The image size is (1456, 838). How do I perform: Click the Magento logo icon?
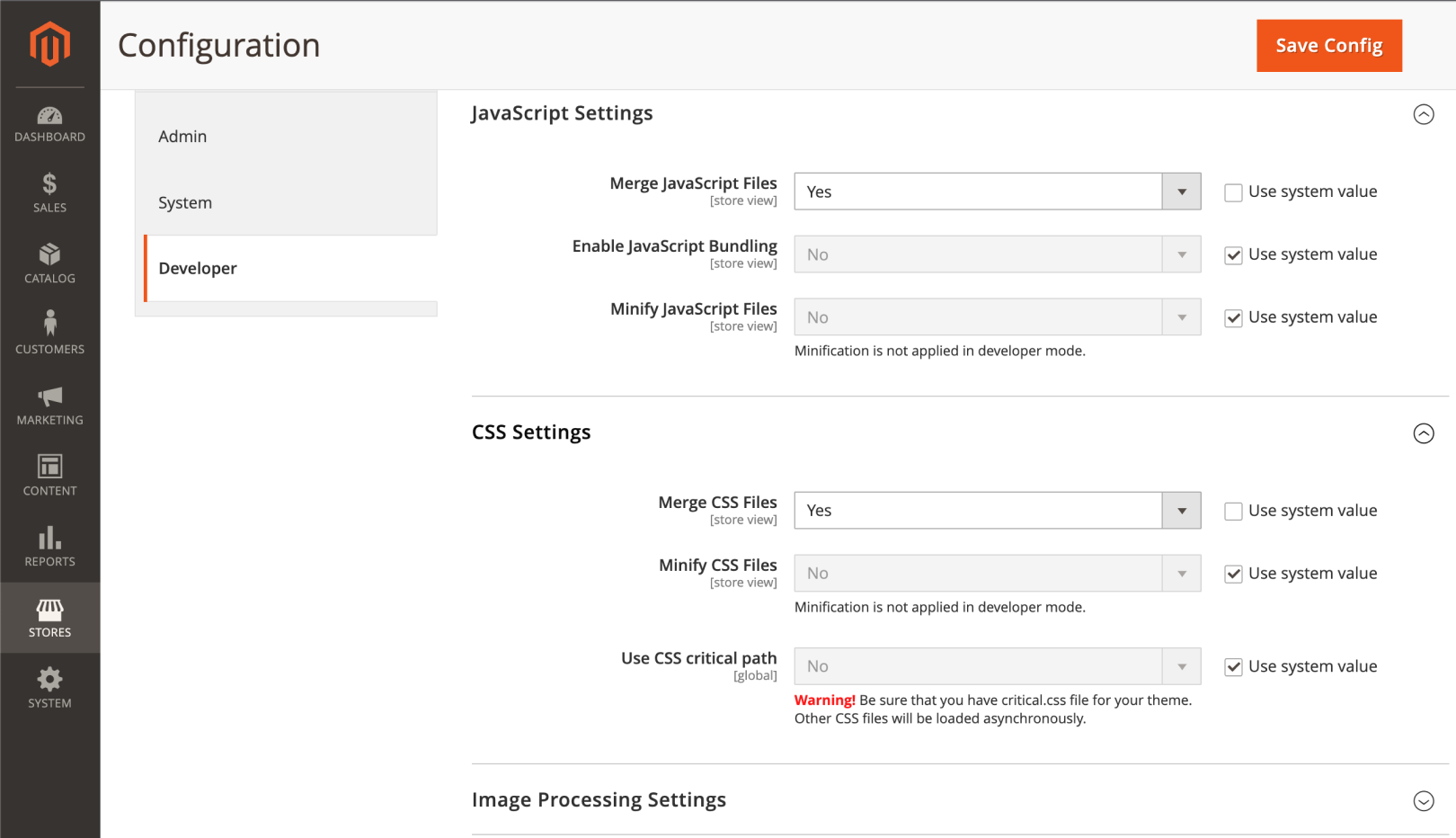pyautogui.click(x=49, y=44)
